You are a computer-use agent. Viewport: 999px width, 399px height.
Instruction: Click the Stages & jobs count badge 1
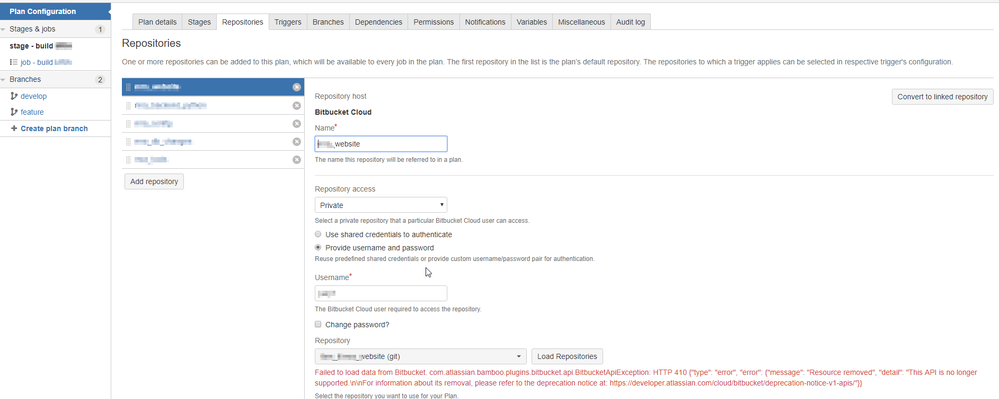(100, 29)
